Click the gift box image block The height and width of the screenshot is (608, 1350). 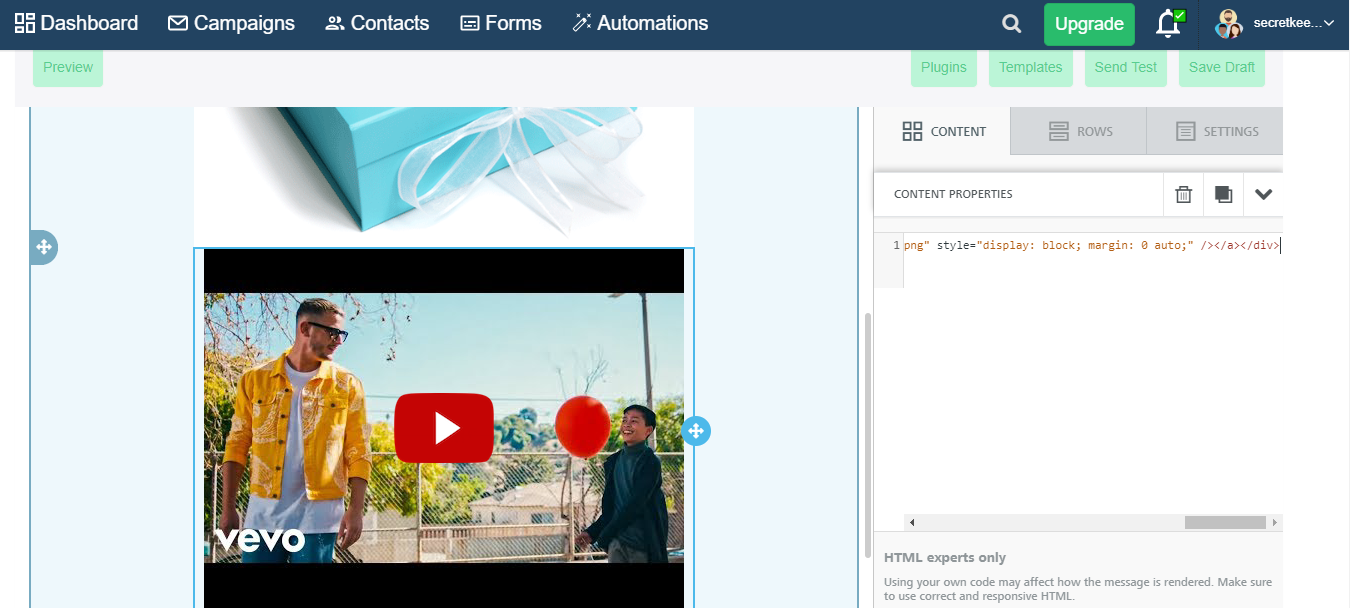coord(444,176)
